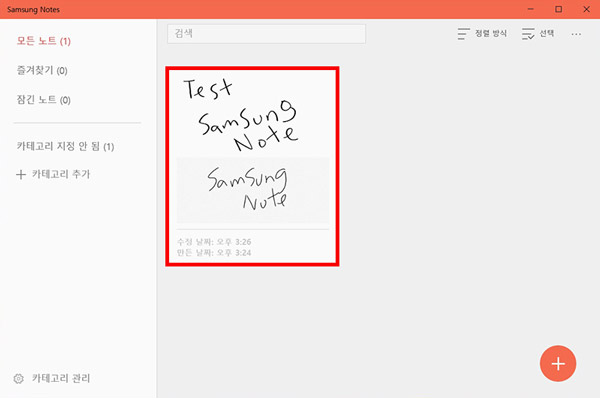Open 즐겨찾기 (0) section
600x398 pixels.
click(42, 70)
